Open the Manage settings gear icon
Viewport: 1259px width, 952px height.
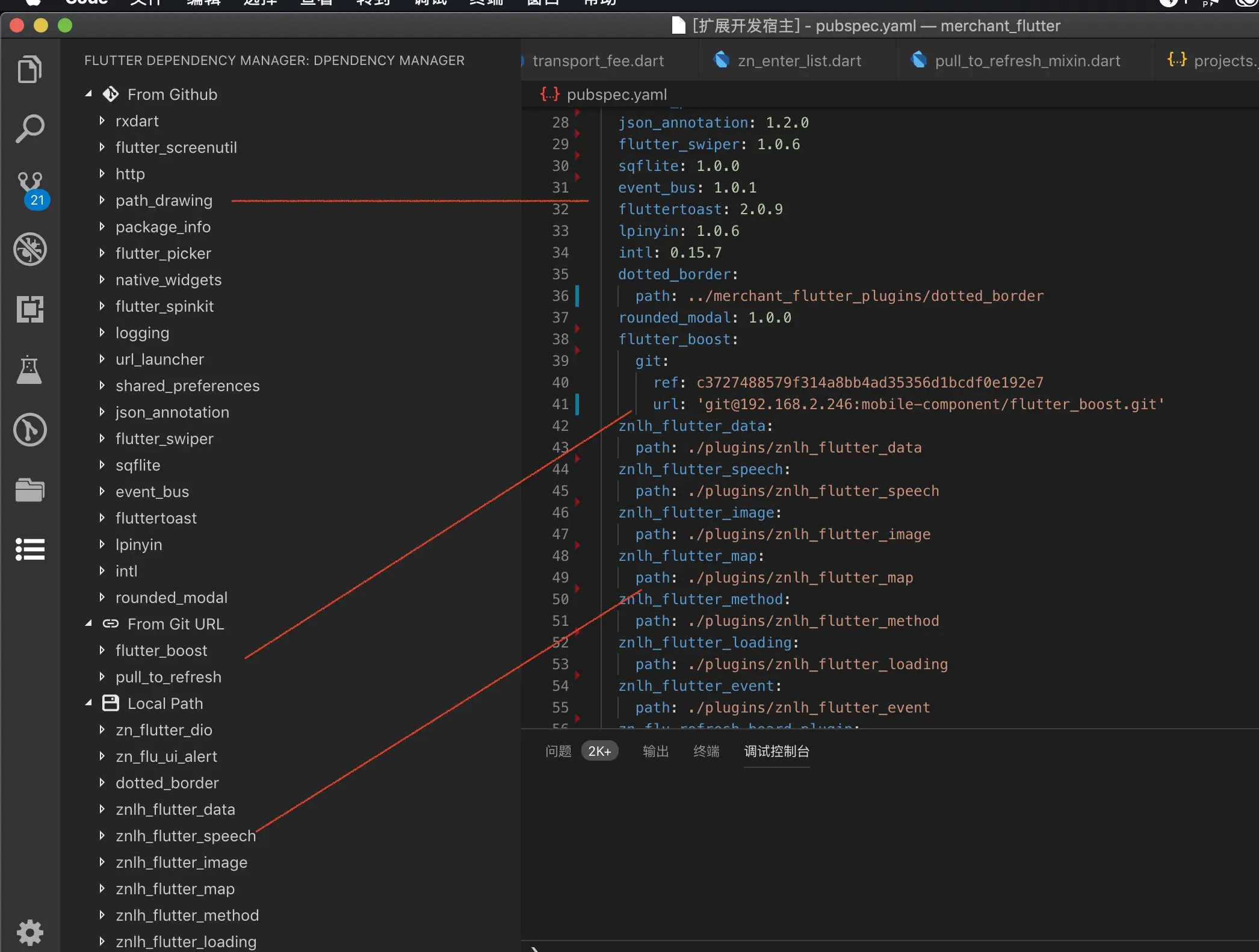coord(29,933)
